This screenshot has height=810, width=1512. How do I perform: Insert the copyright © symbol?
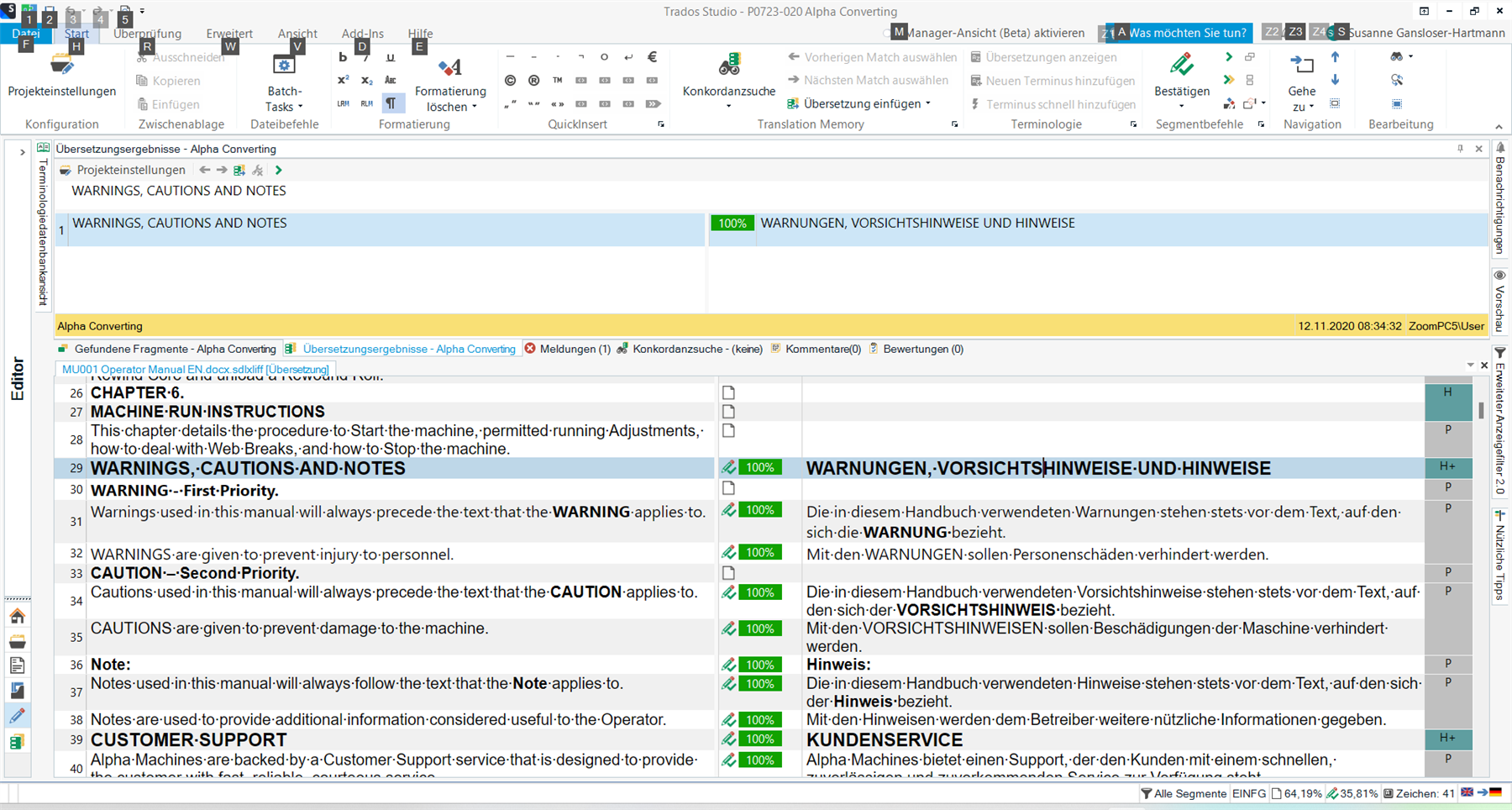510,81
